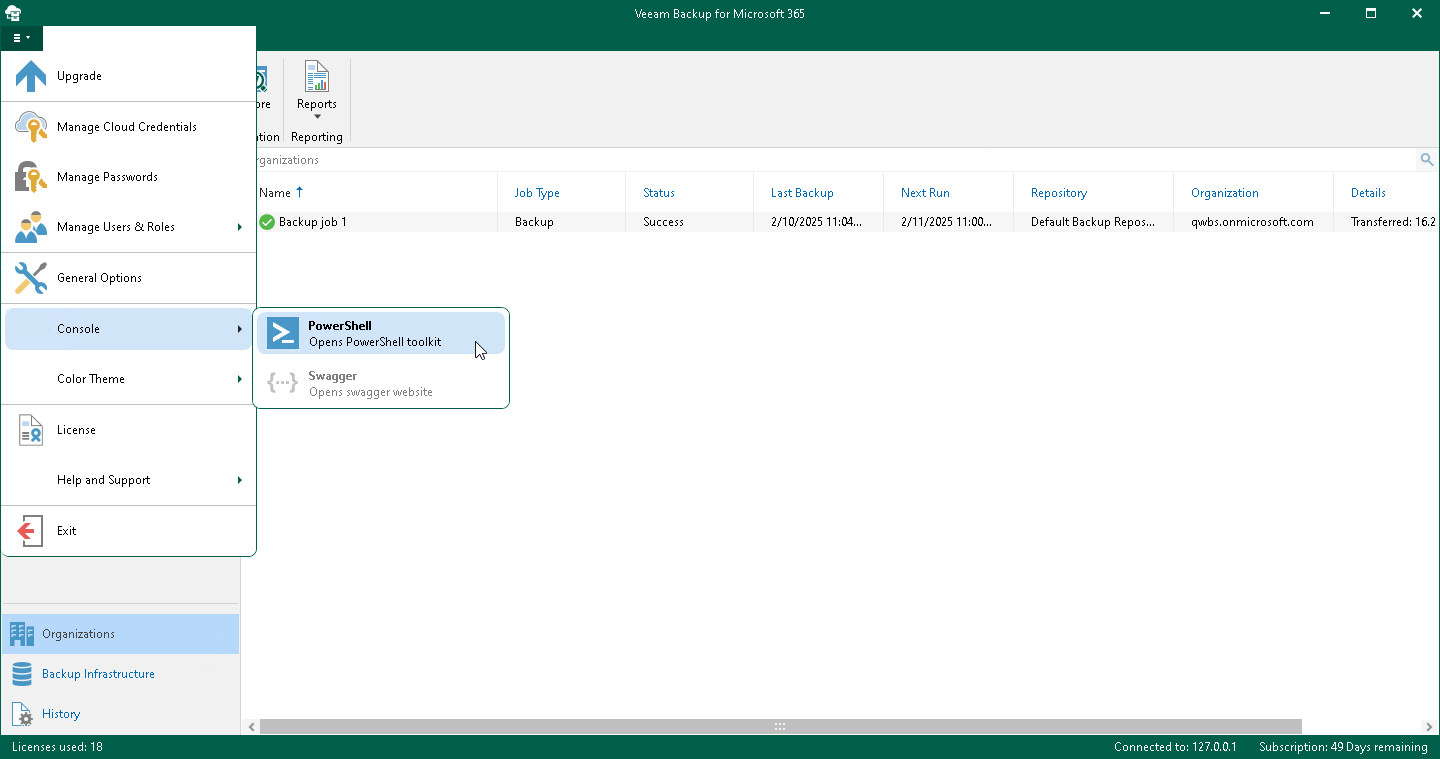The image size is (1440, 759).
Task: Click 'Subscription: 49 Days remaining' status text
Action: (x=1343, y=747)
